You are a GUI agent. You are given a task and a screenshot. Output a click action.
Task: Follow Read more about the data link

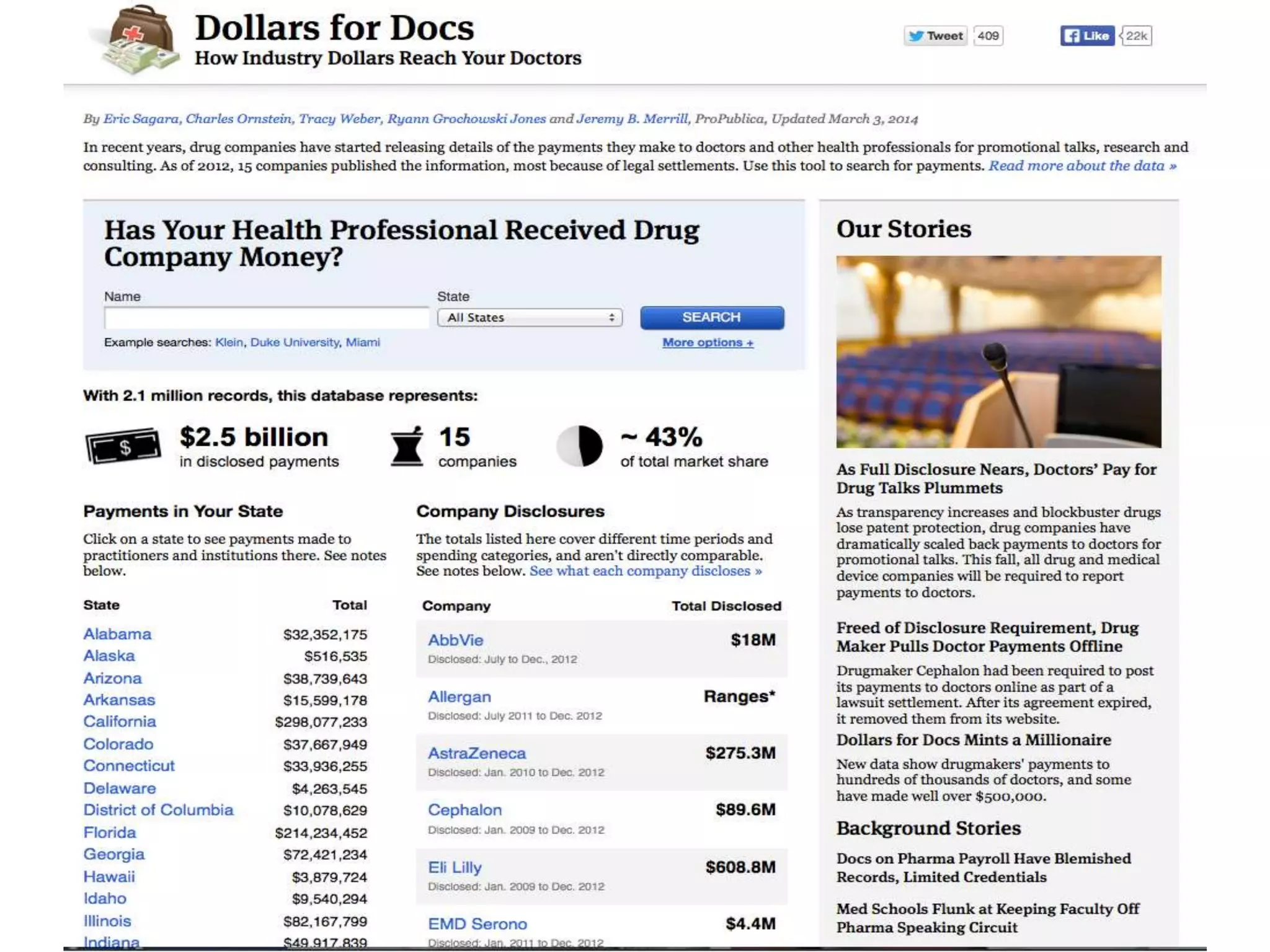[1082, 165]
